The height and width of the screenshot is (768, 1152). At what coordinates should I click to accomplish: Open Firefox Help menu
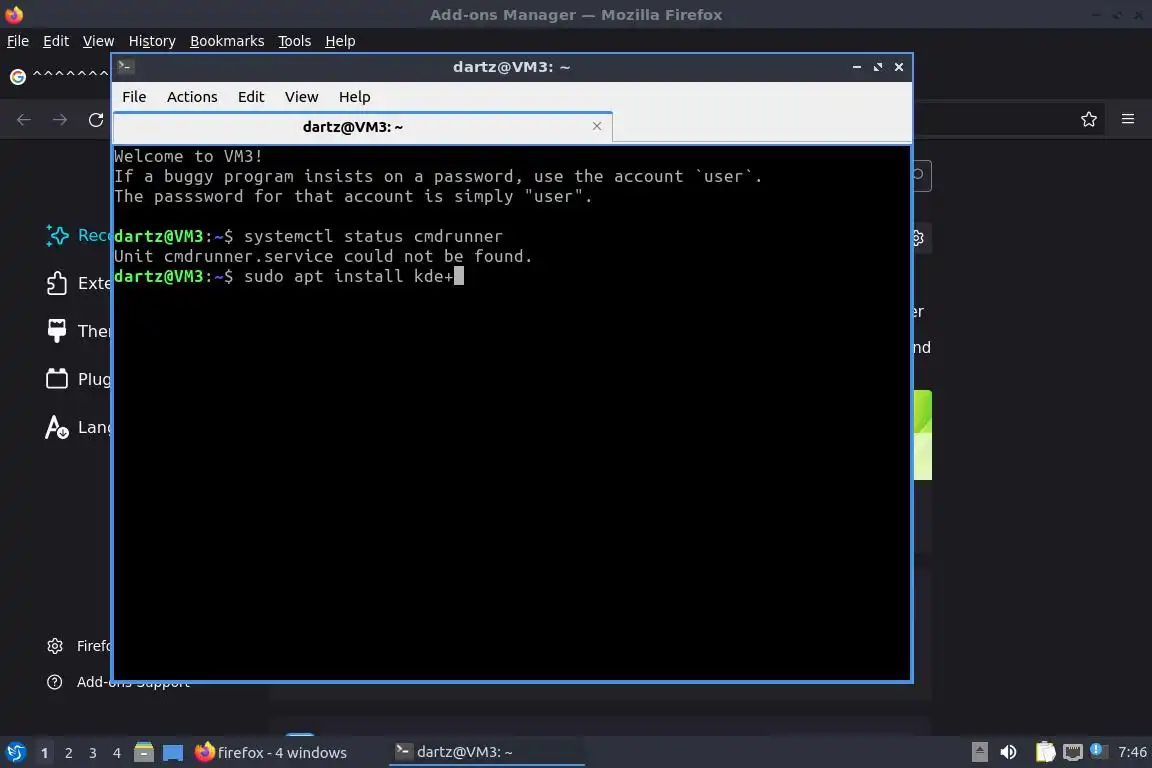[340, 41]
